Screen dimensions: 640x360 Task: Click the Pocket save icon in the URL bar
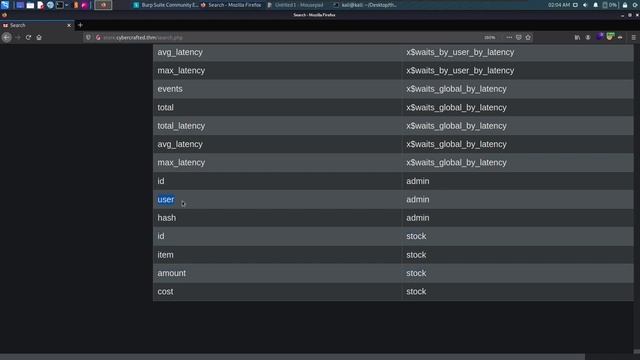pyautogui.click(x=518, y=37)
